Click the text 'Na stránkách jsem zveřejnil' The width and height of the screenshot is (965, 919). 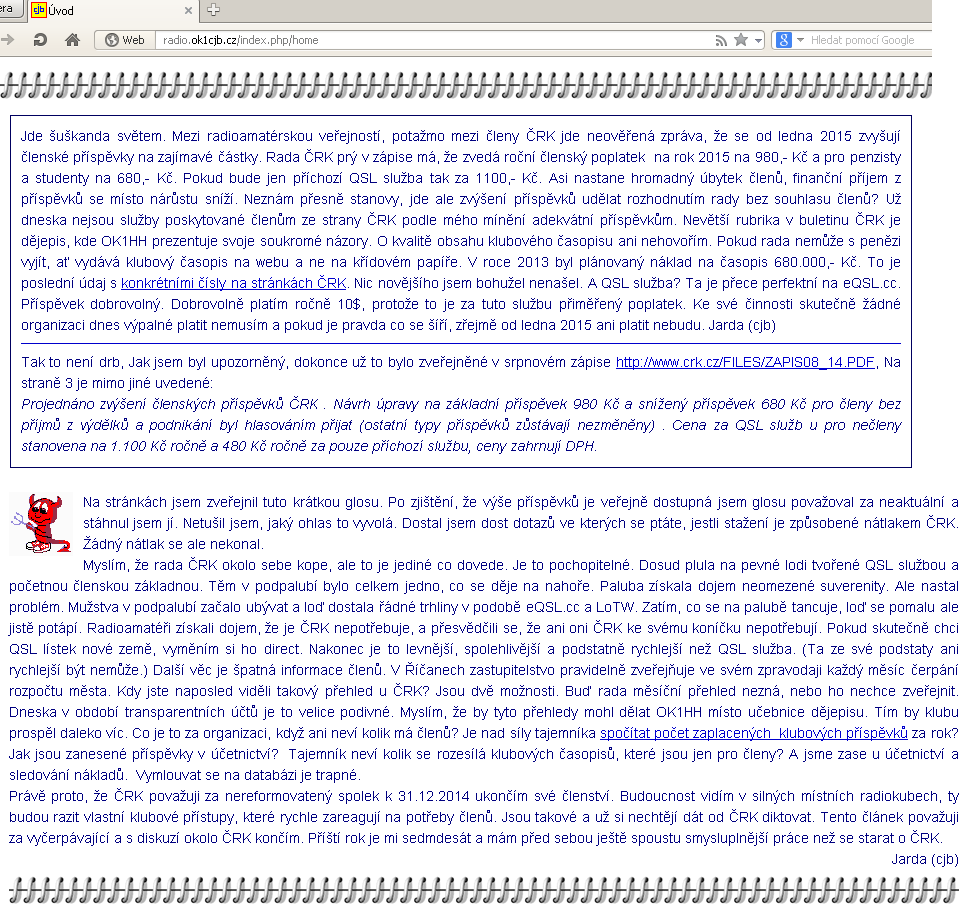click(169, 502)
